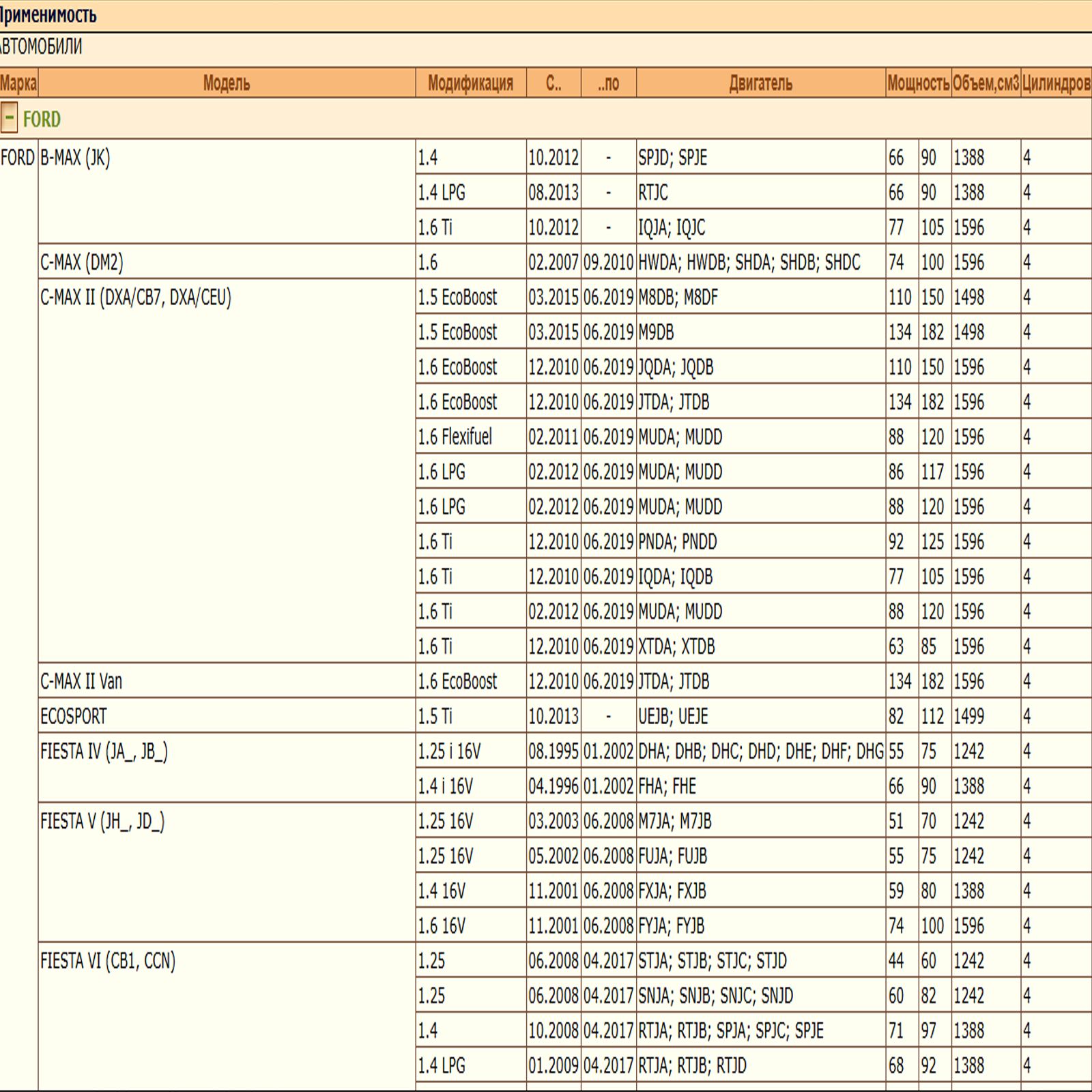Click the Марка column header
1092x1092 pixels.
coord(18,83)
